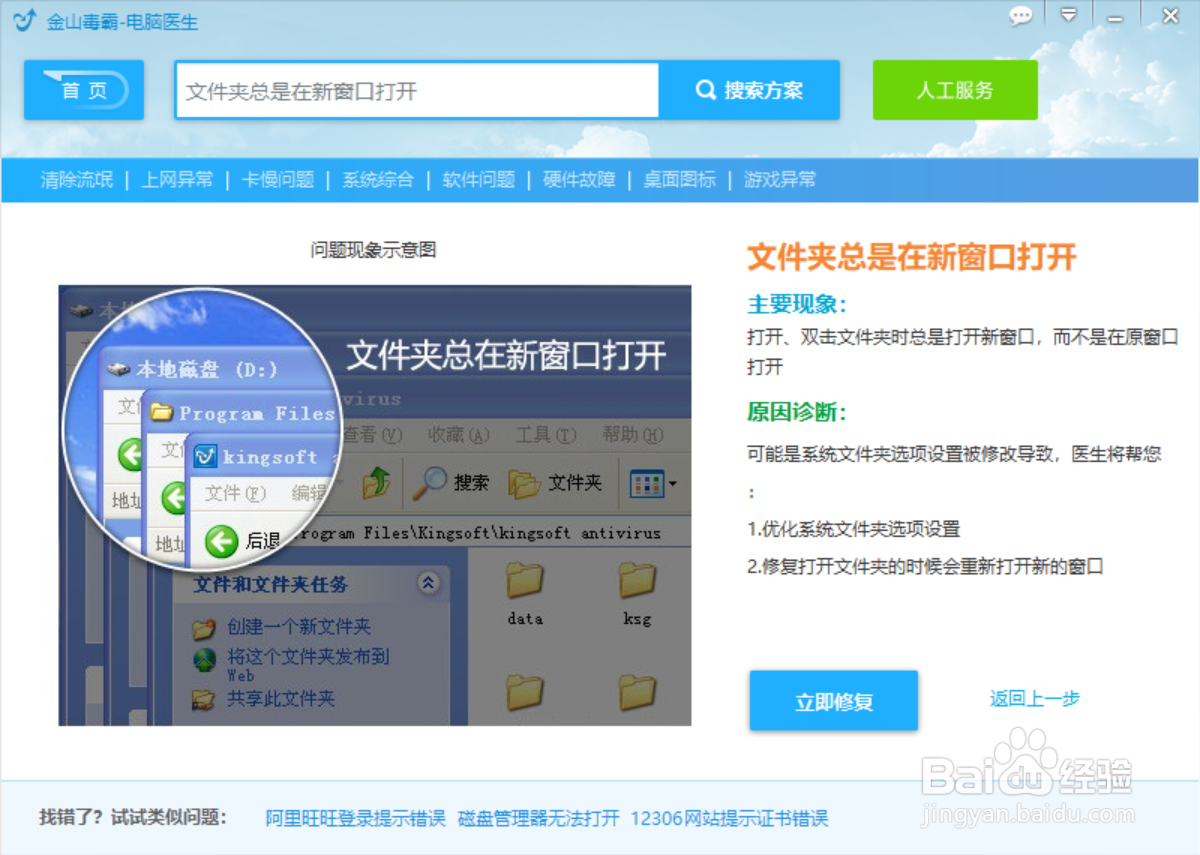Image resolution: width=1200 pixels, height=855 pixels.
Task: Click 返回上一步 link
Action: click(1035, 699)
